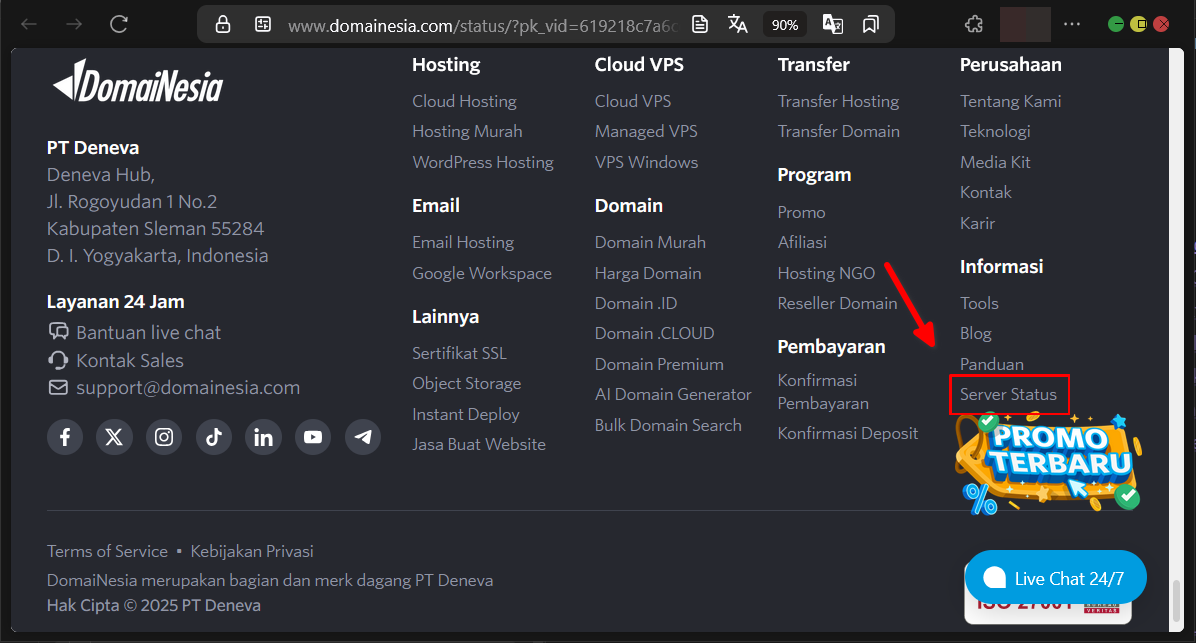Screen dimensions: 1196x643
Task: Open Sertifikat SSL link
Action: point(459,353)
